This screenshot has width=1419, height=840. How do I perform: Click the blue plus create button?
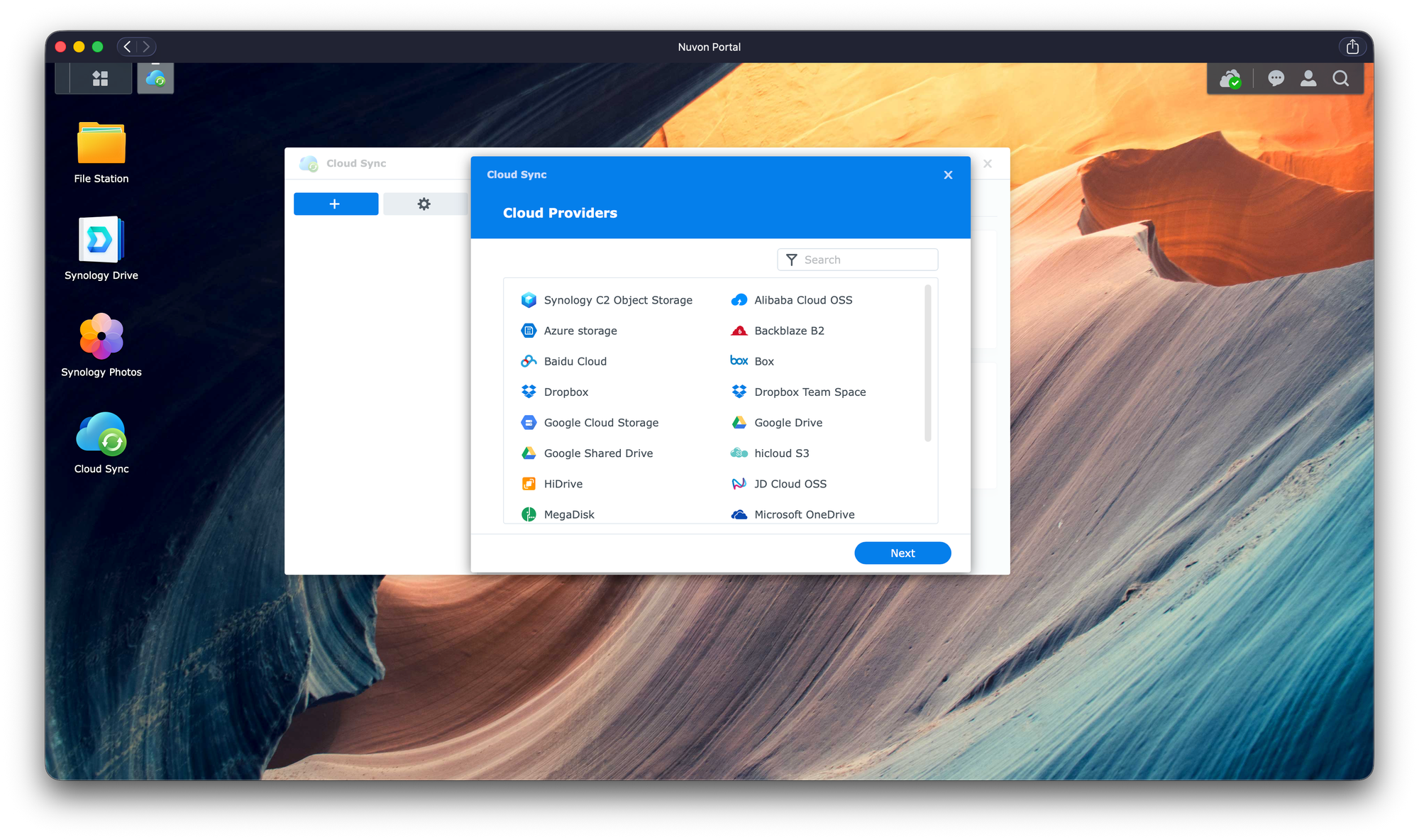(x=336, y=204)
